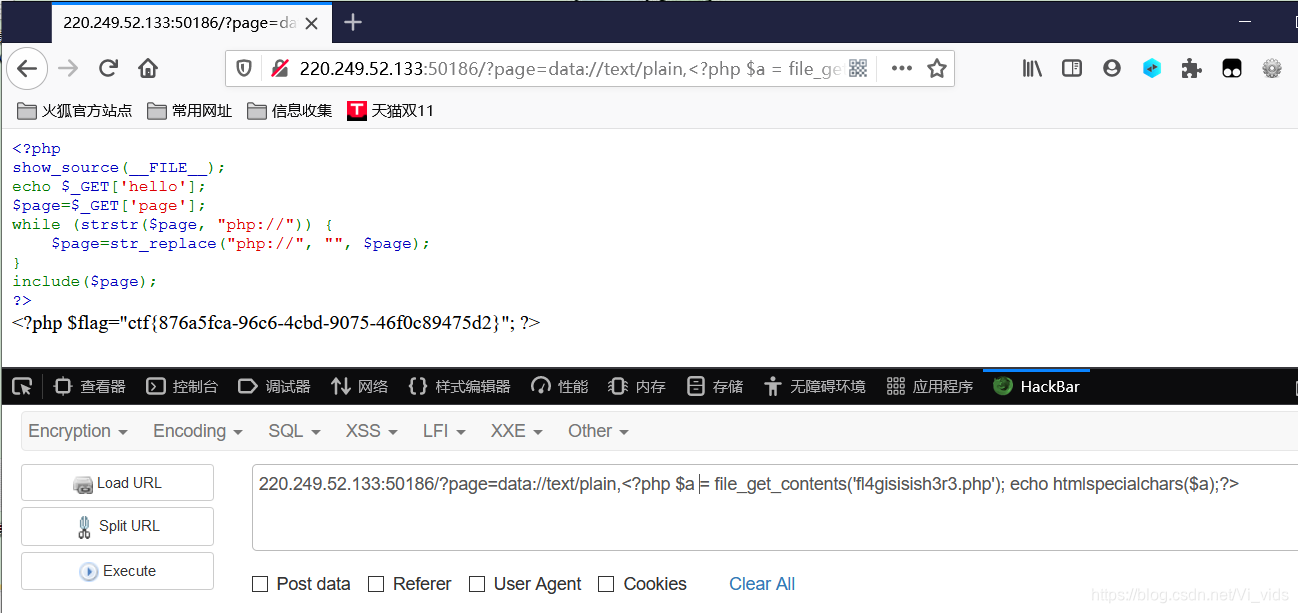The image size is (1298, 613).
Task: Expand the SQL dropdown menu
Action: pos(294,431)
